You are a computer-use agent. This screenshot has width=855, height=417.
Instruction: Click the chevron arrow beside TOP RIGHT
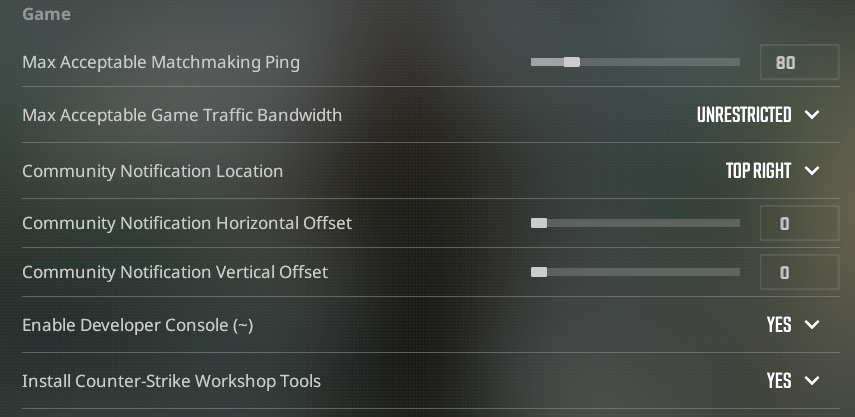812,171
